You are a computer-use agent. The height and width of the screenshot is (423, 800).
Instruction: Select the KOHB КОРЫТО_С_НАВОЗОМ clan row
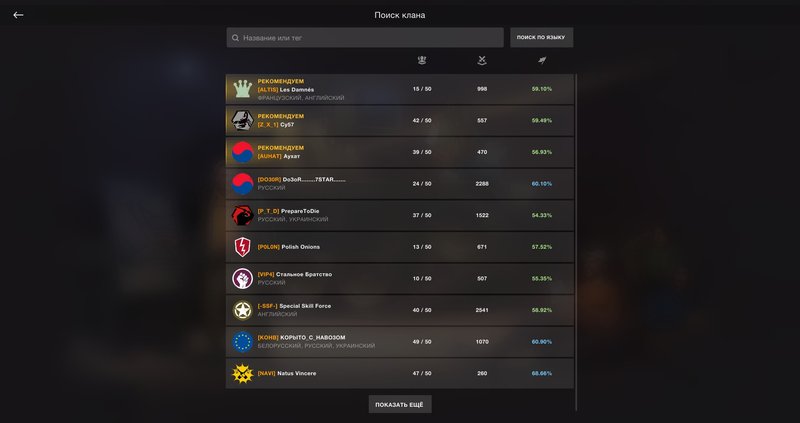399,342
